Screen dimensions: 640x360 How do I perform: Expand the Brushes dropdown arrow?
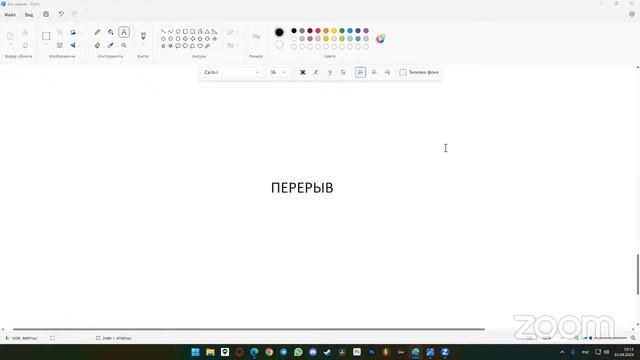click(x=143, y=45)
